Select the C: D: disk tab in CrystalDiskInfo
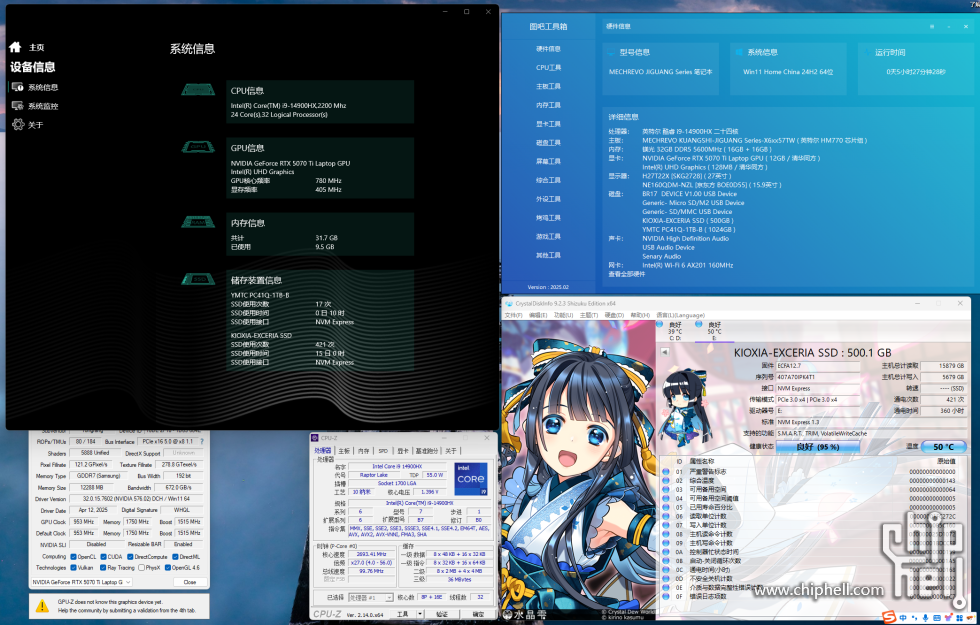The width and height of the screenshot is (980, 625). coord(675,331)
